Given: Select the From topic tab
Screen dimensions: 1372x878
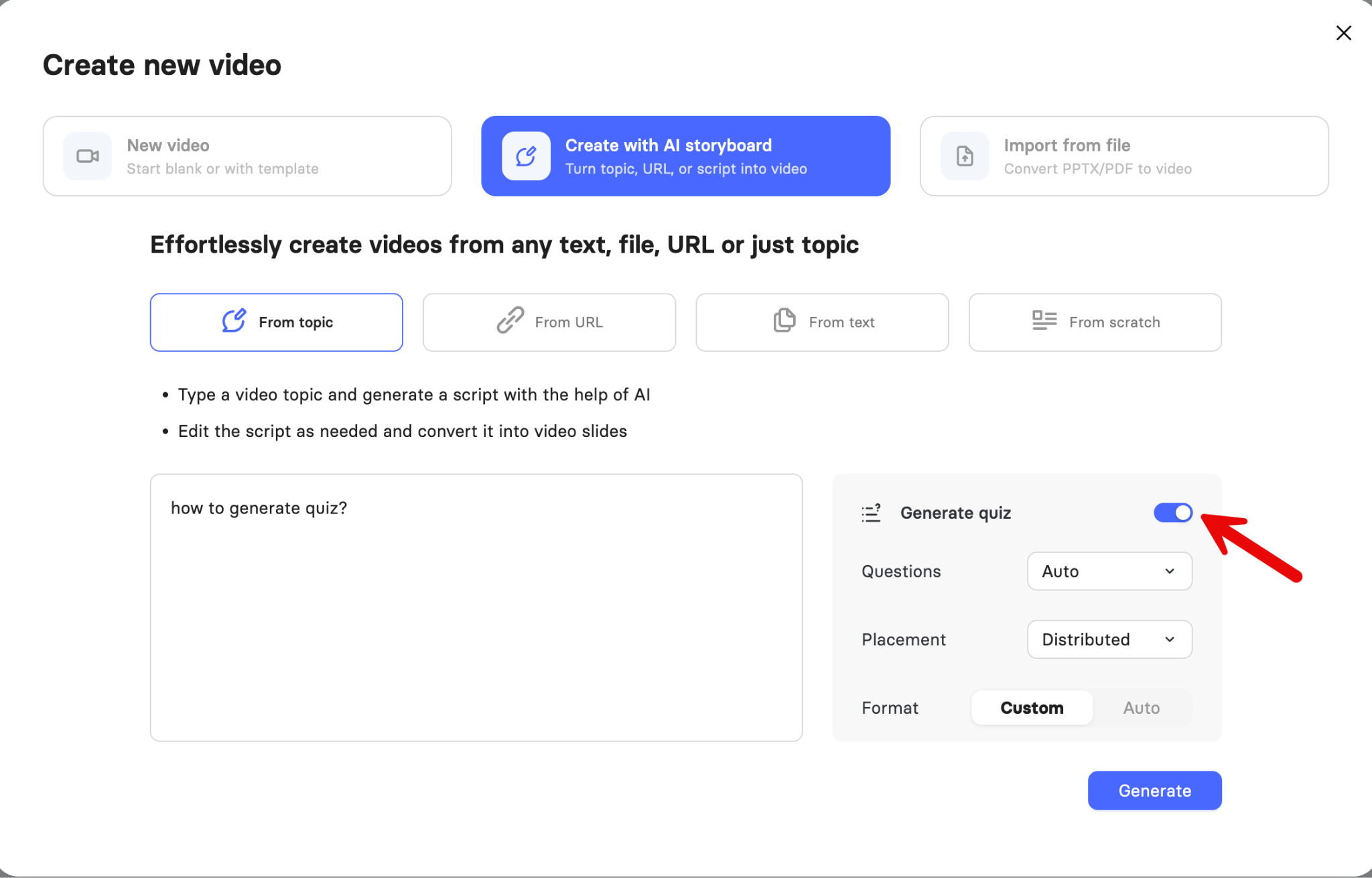Looking at the screenshot, I should coord(277,322).
